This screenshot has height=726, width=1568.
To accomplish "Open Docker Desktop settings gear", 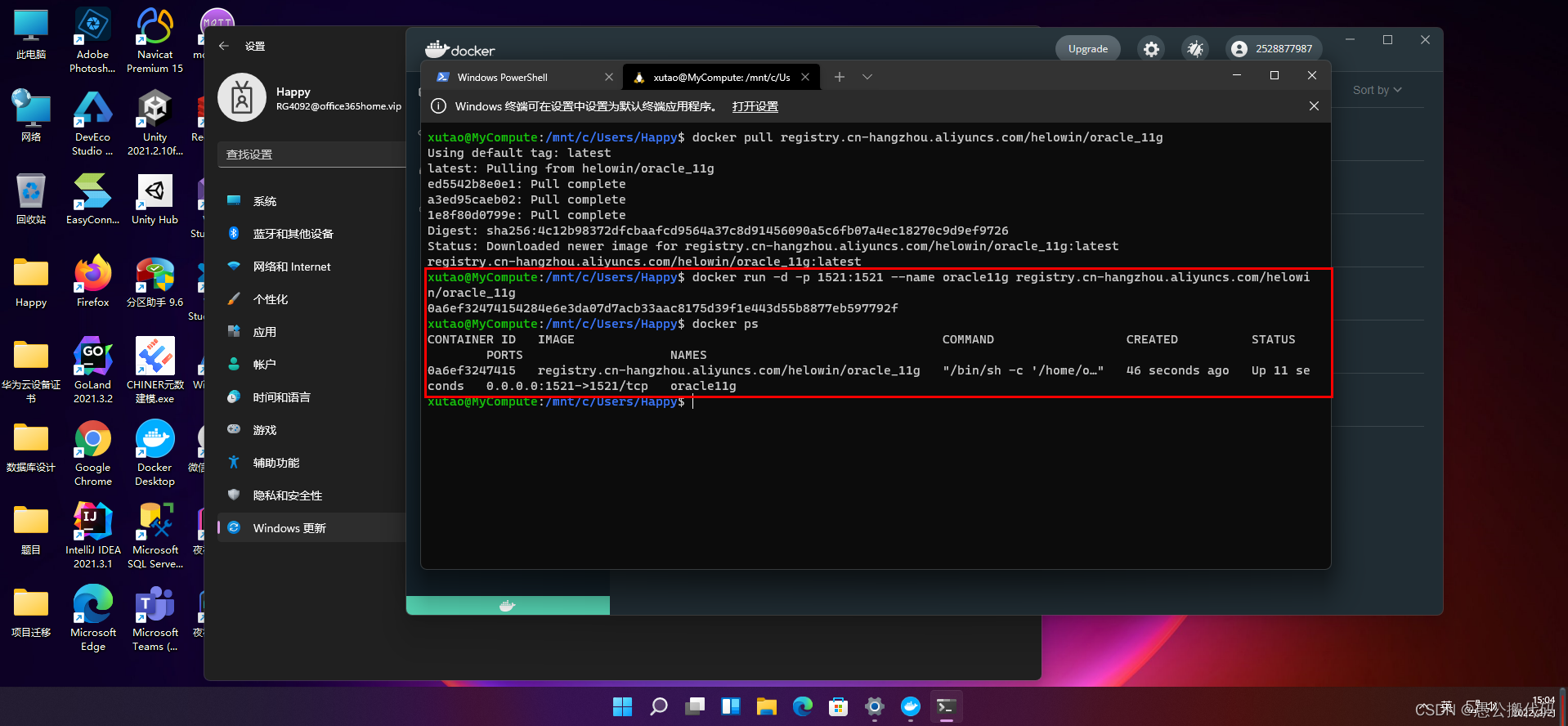I will 1151,49.
